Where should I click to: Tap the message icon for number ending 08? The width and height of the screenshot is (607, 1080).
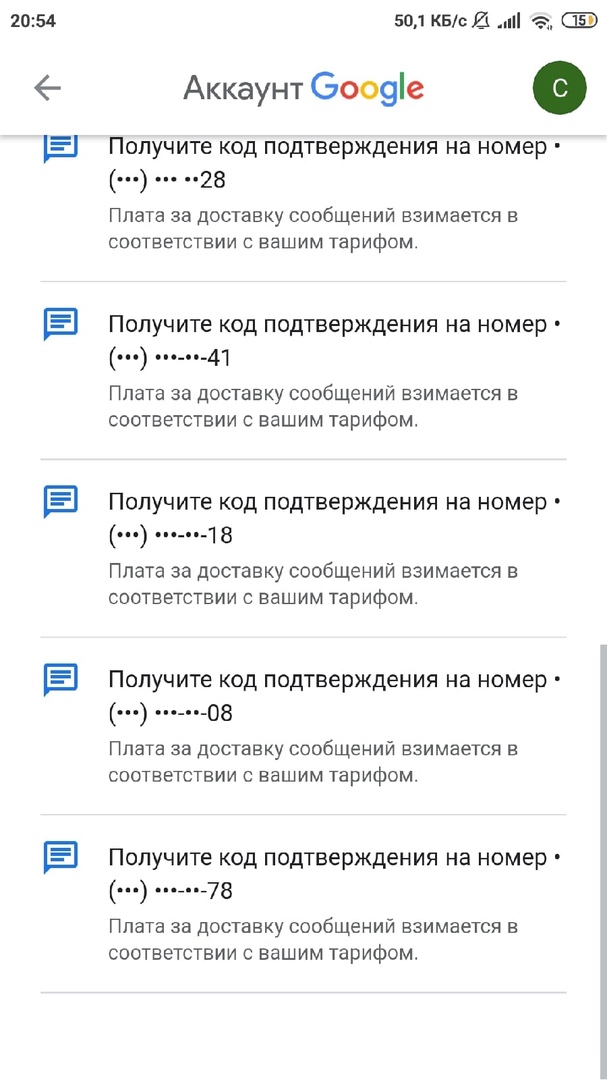[x=61, y=680]
